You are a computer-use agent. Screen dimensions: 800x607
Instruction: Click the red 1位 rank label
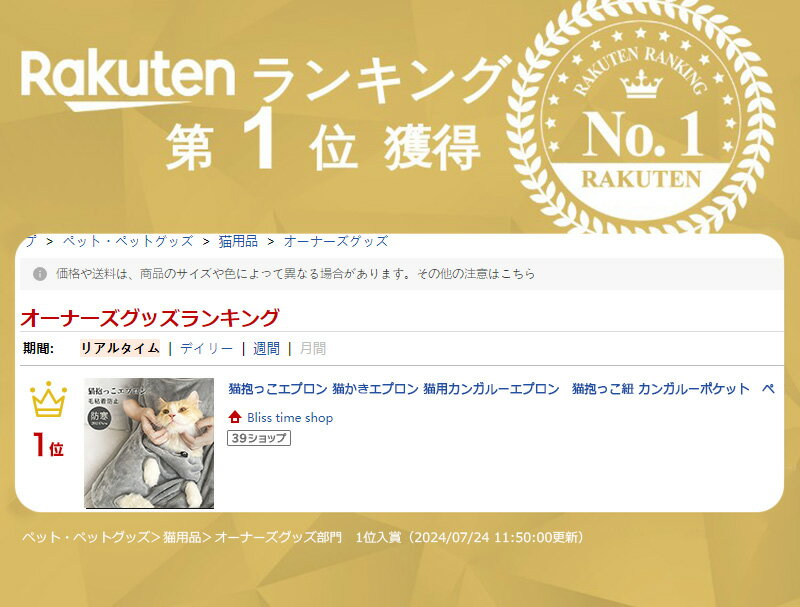(48, 446)
